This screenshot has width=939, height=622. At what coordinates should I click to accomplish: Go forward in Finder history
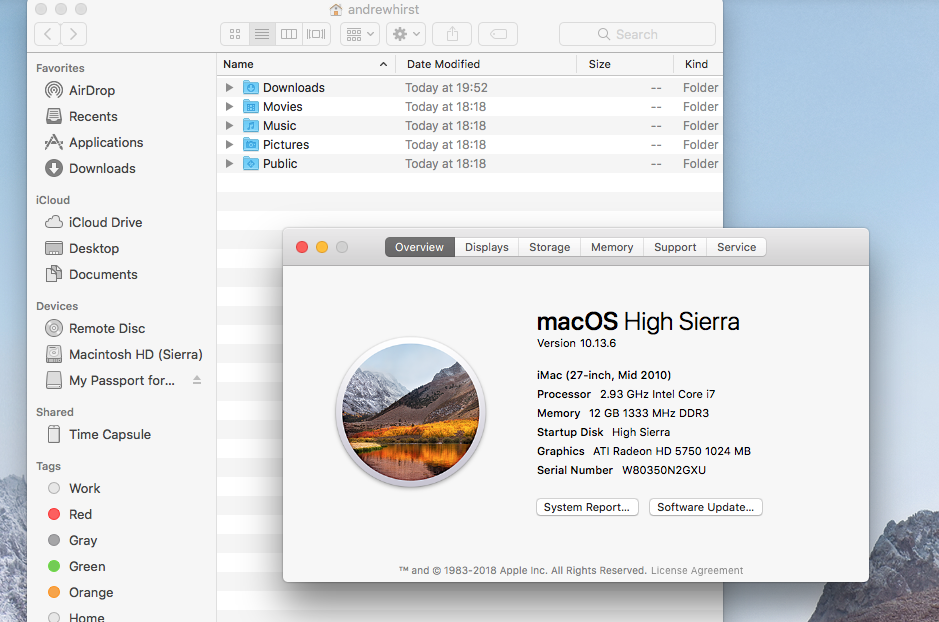pyautogui.click(x=74, y=34)
